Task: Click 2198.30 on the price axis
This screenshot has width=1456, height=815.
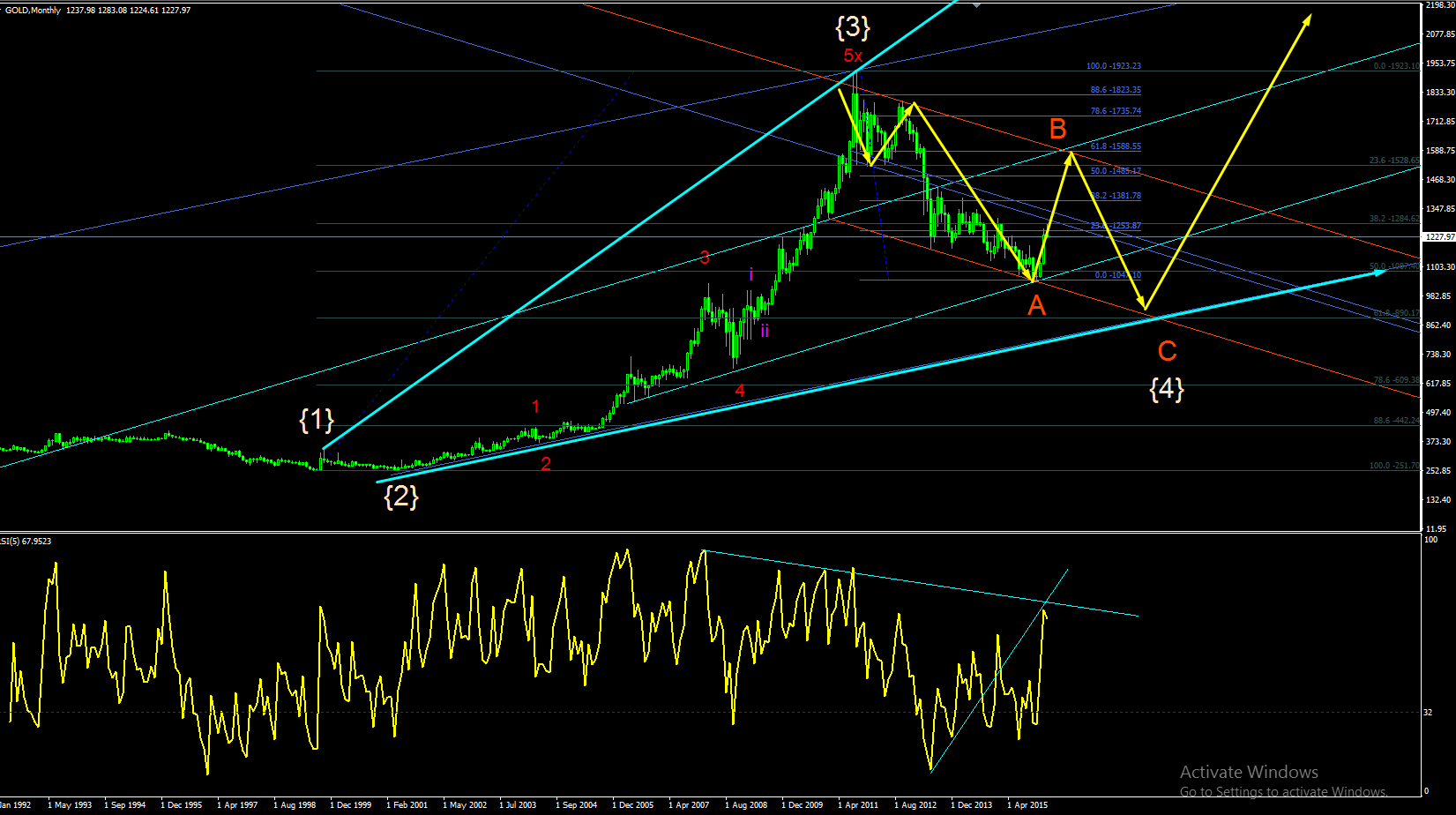Action: click(1439, 5)
